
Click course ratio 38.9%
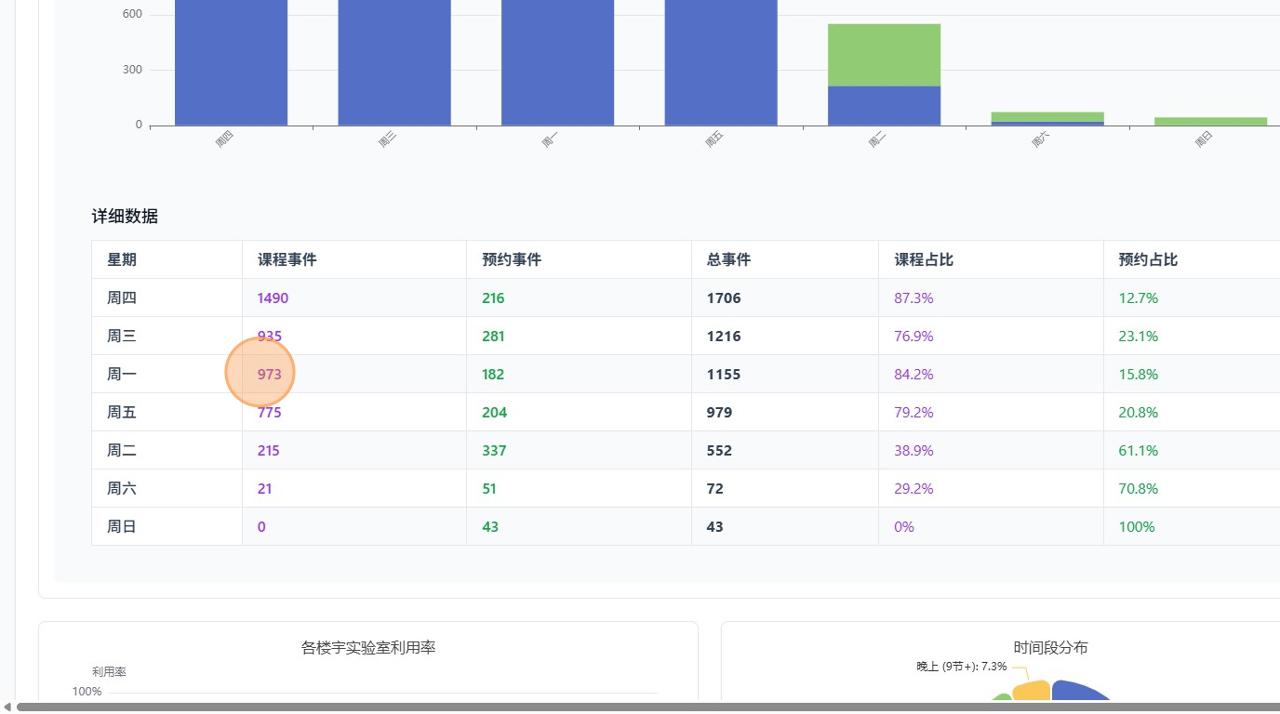(914, 450)
